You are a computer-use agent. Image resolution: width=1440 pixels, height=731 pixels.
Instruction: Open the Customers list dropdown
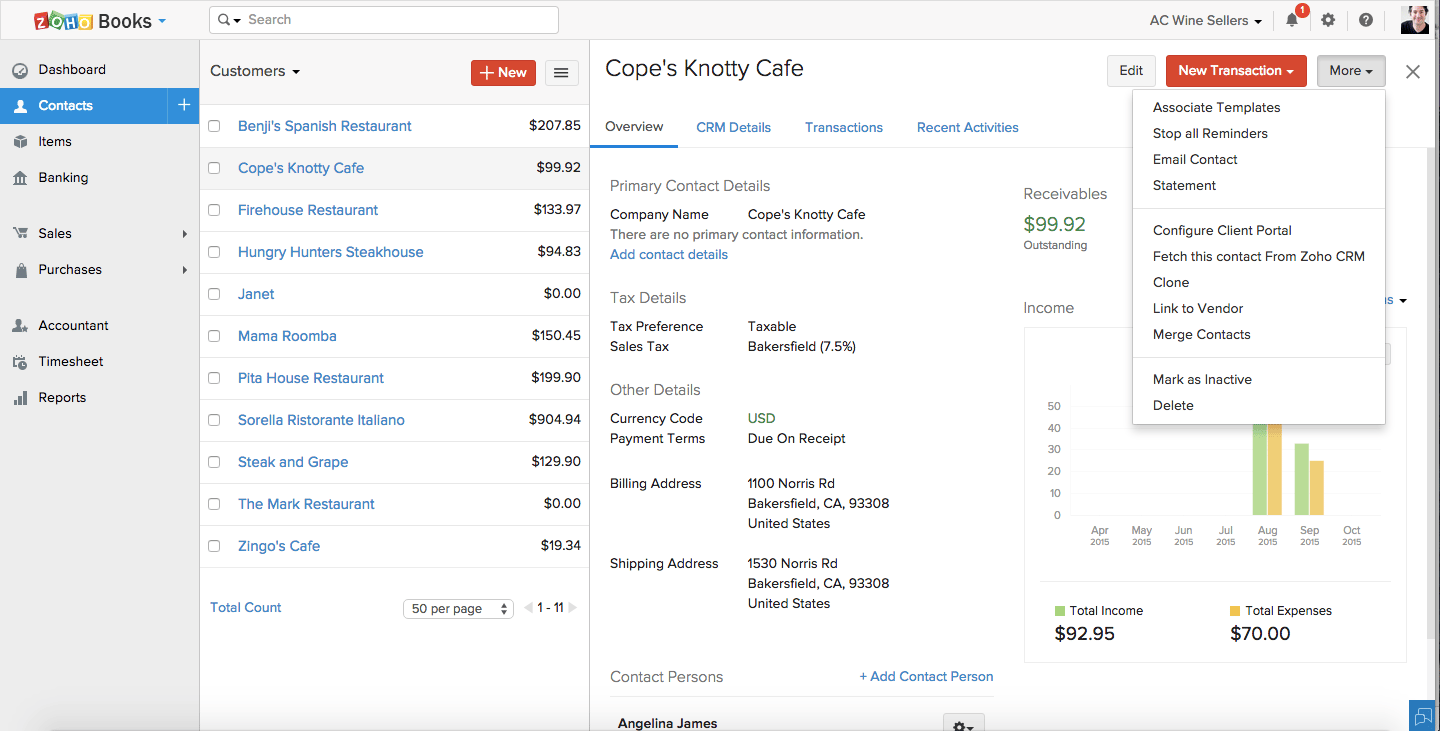tap(255, 71)
